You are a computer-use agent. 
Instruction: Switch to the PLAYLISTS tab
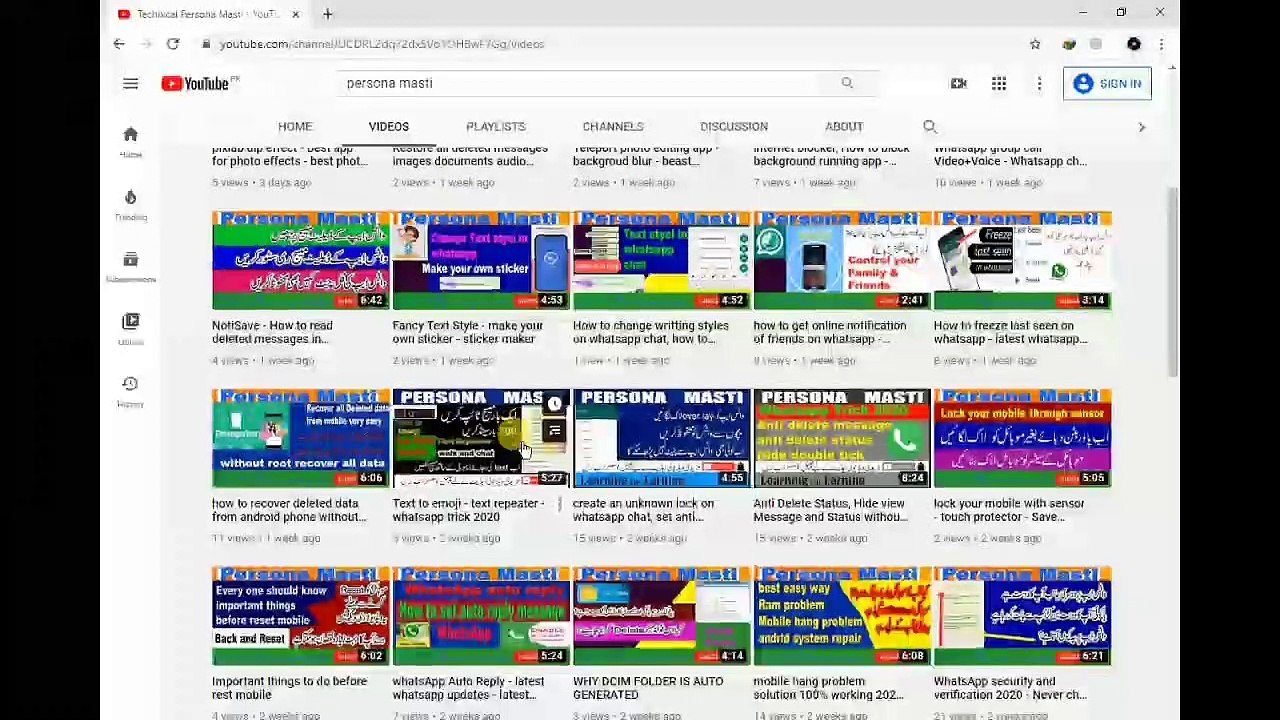(x=496, y=127)
